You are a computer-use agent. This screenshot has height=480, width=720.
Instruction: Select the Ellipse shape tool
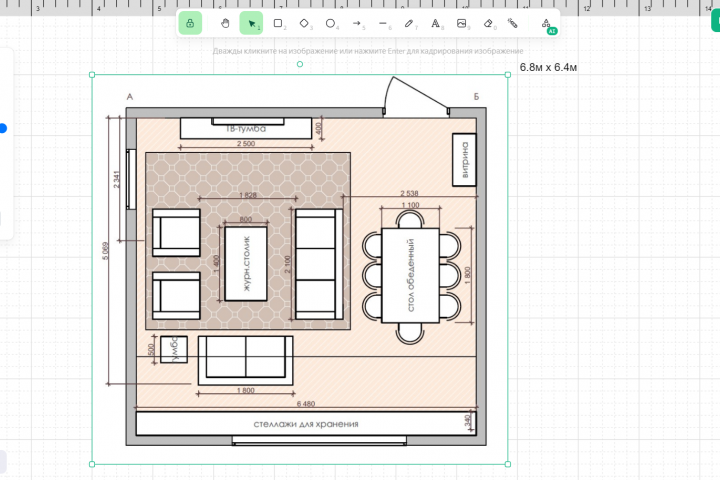(x=330, y=23)
